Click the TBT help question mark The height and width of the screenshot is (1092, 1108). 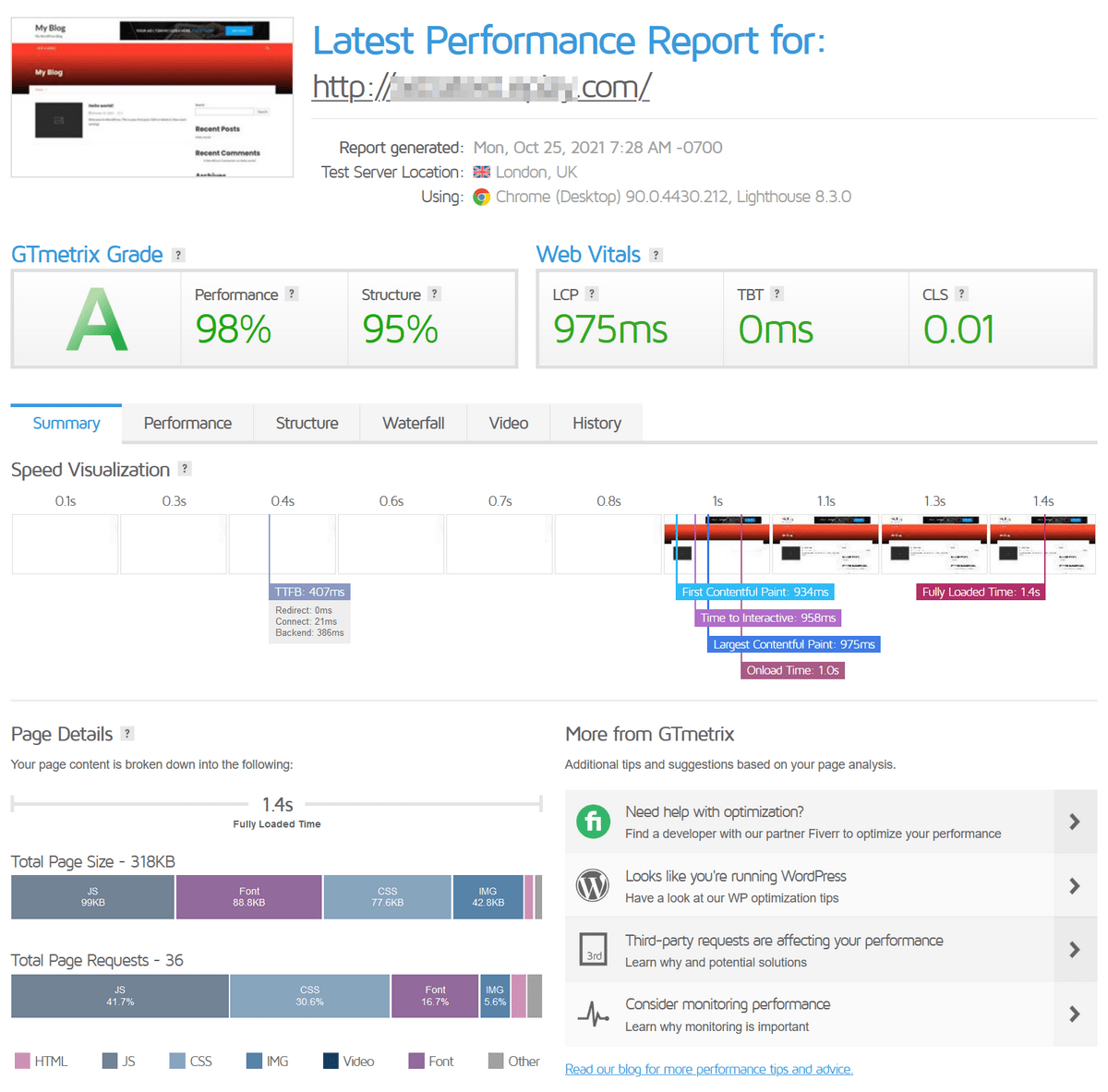coord(777,294)
